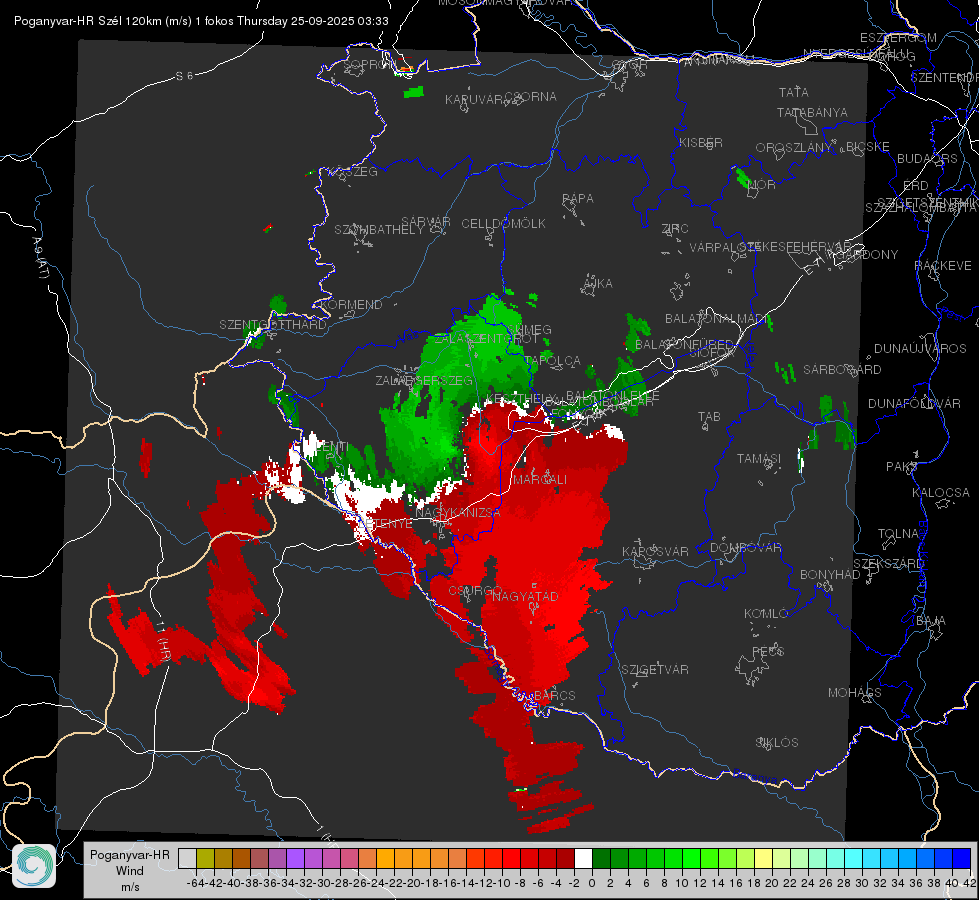Click the PECS city label
Viewport: 979px width, 900px height.
click(767, 651)
